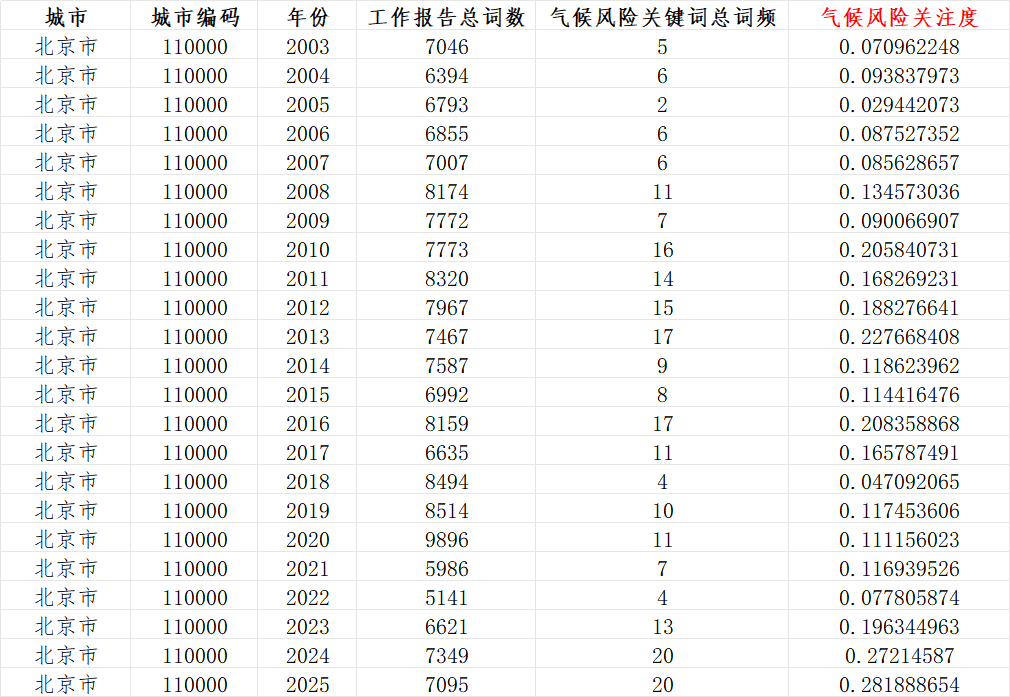This screenshot has height=697, width=1010.
Task: Select the year 2025 cell
Action: pyautogui.click(x=307, y=685)
